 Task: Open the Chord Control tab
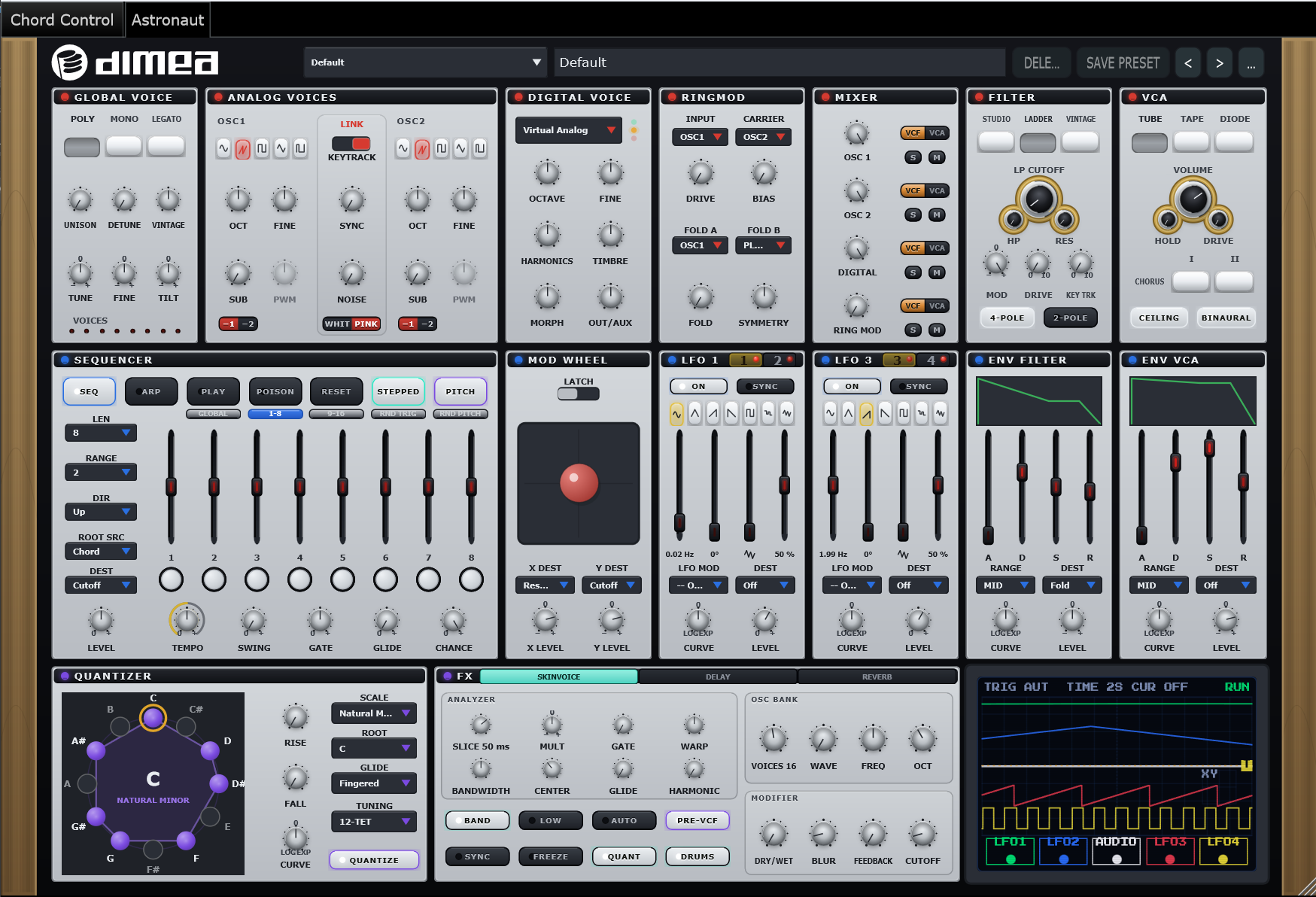click(x=62, y=20)
